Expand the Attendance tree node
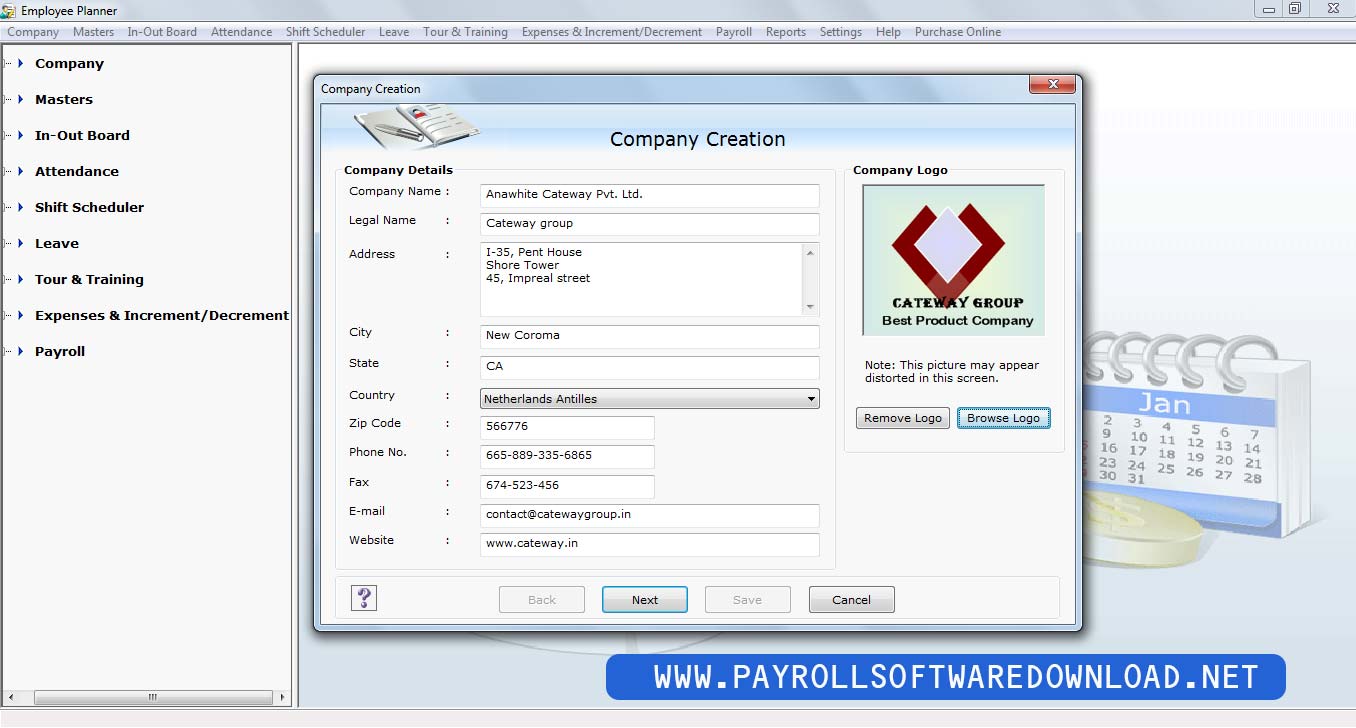The height and width of the screenshot is (728, 1356). click(x=20, y=171)
